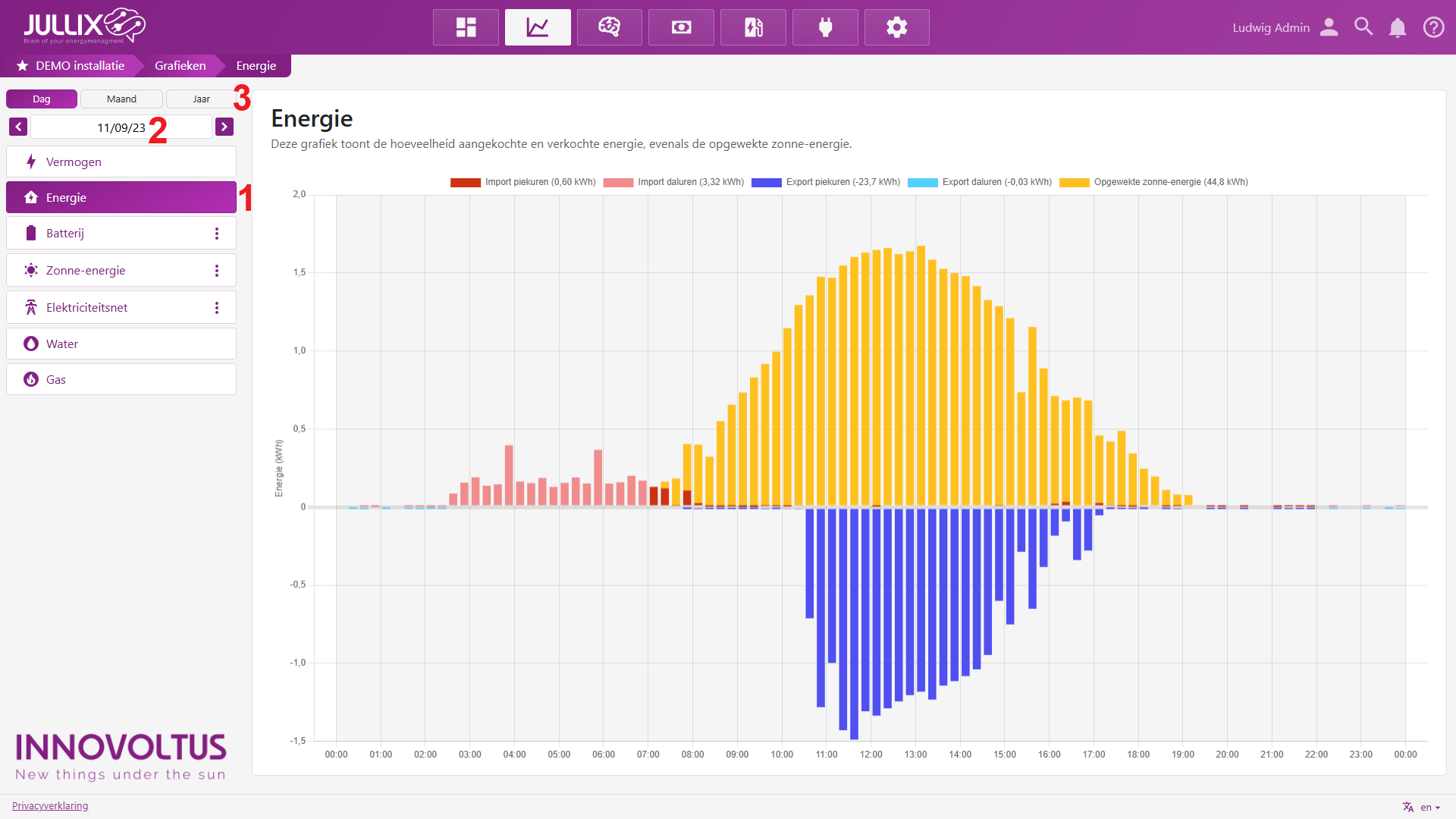
Task: Switch to the Maand tab
Action: (121, 99)
